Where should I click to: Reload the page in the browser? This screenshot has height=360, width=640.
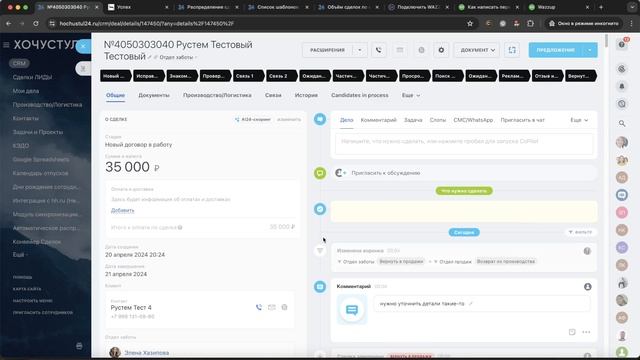tap(36, 24)
